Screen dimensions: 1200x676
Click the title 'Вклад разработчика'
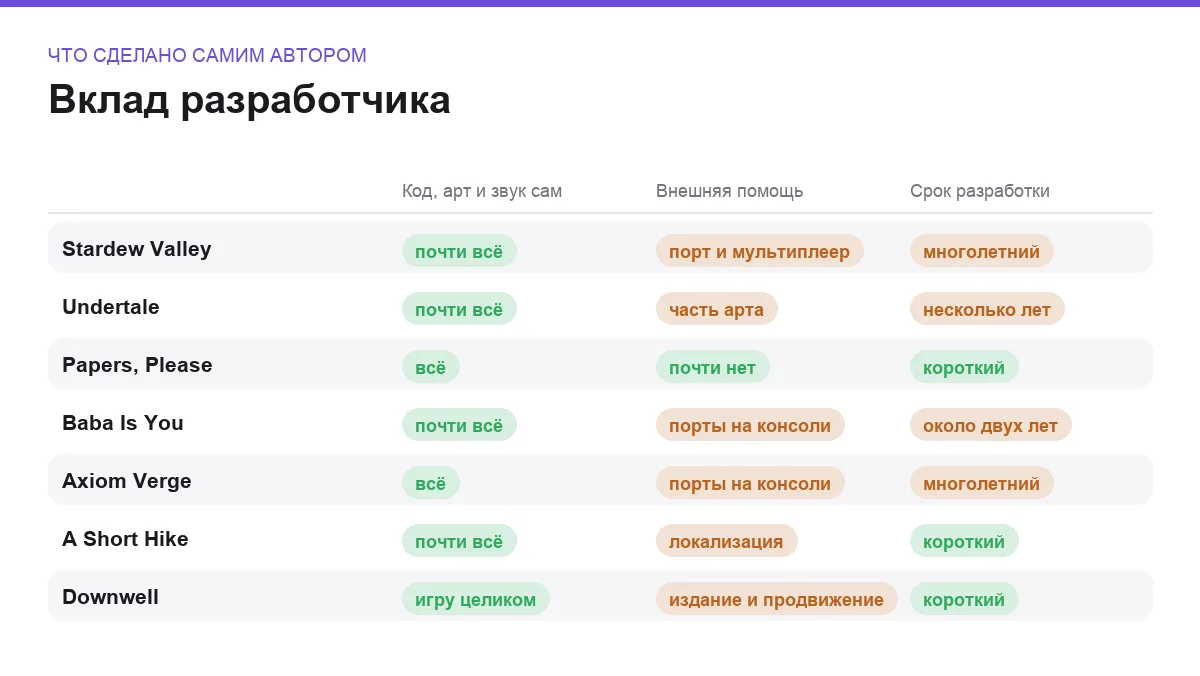click(249, 100)
